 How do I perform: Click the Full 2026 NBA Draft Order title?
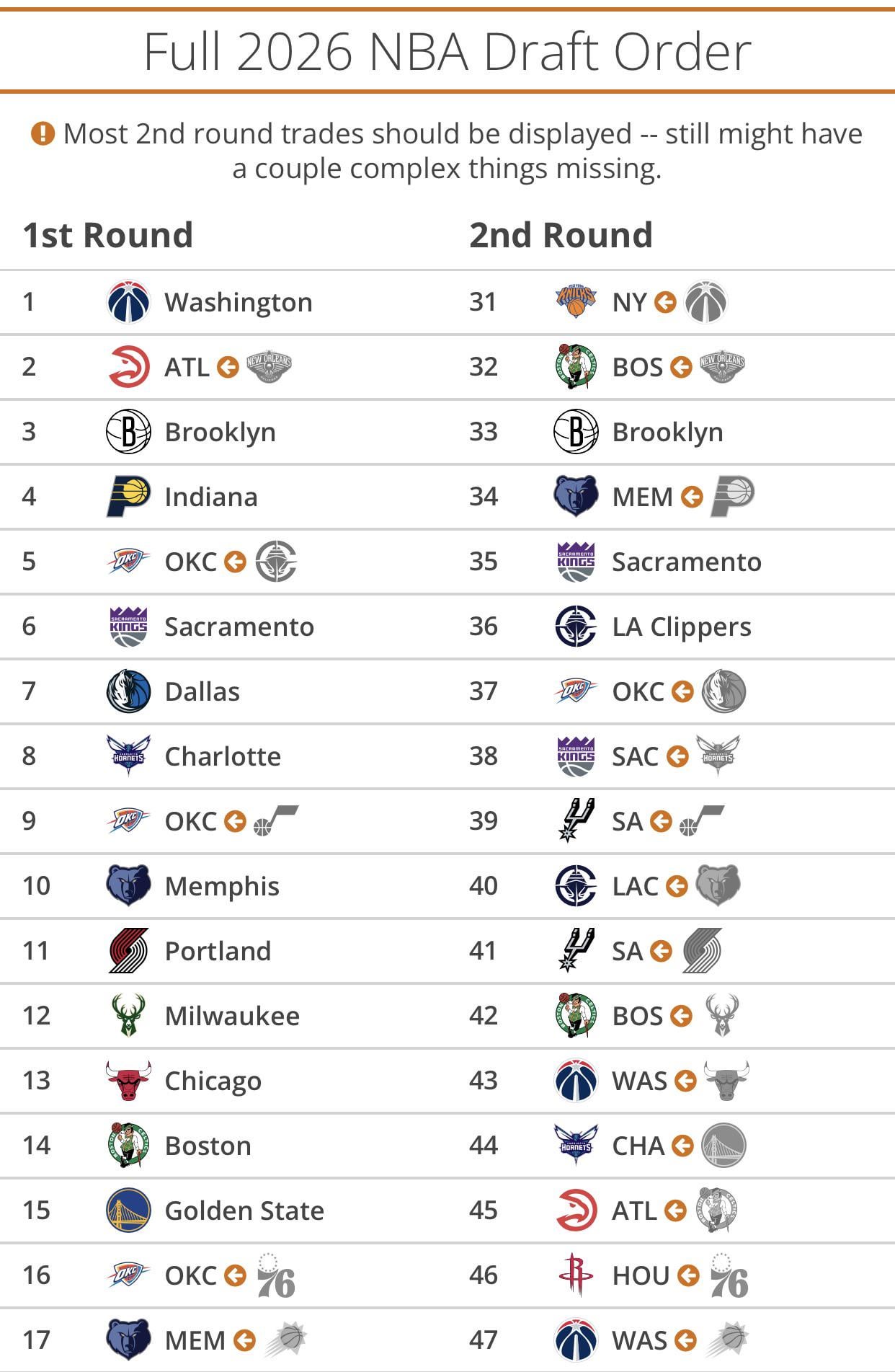[x=447, y=51]
